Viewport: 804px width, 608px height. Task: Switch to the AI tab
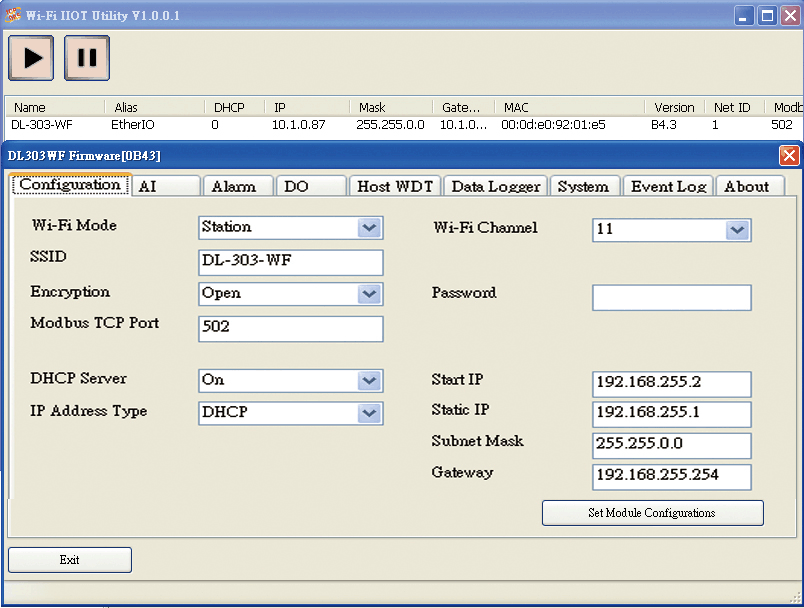point(166,186)
